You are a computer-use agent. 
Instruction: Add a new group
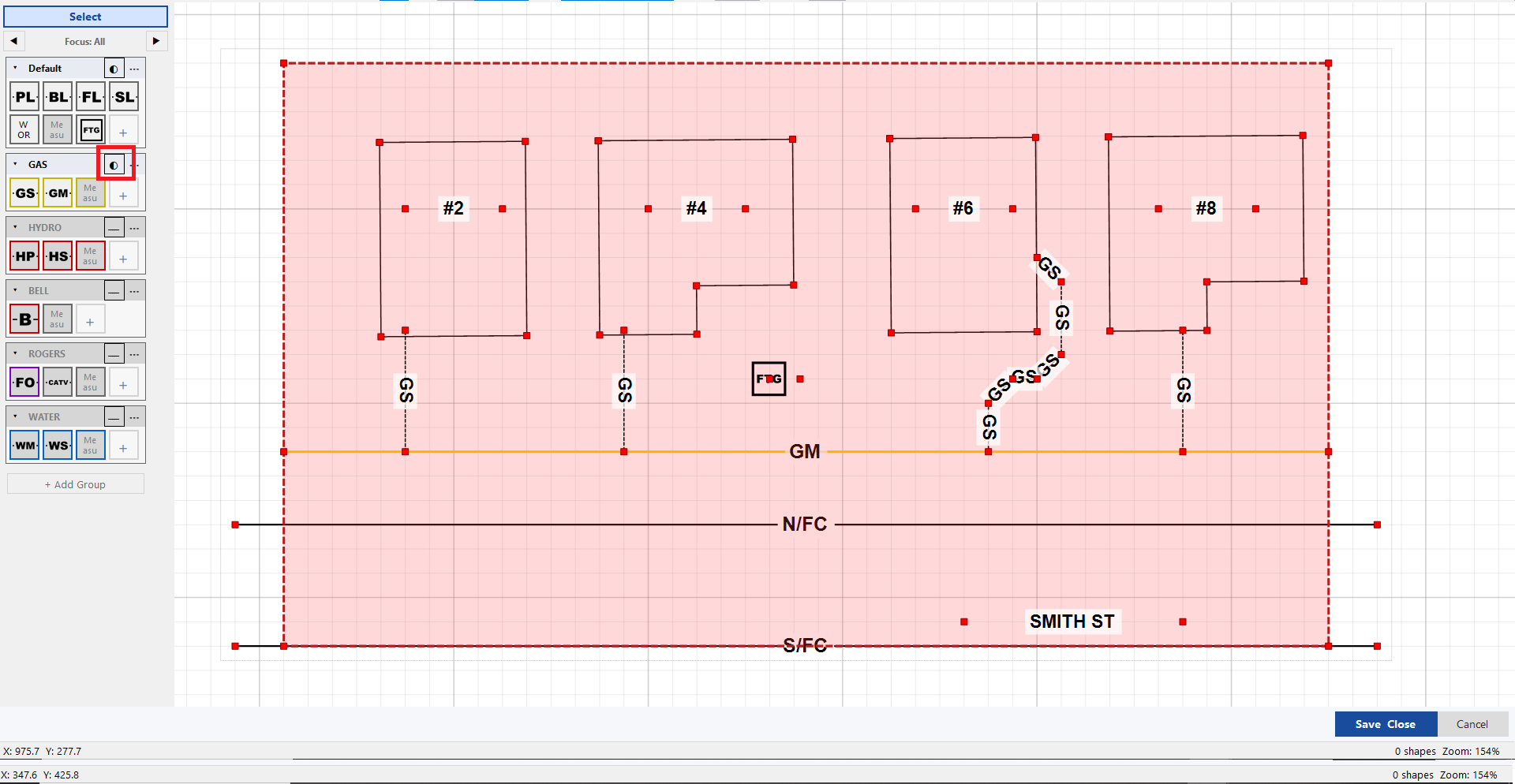[76, 484]
